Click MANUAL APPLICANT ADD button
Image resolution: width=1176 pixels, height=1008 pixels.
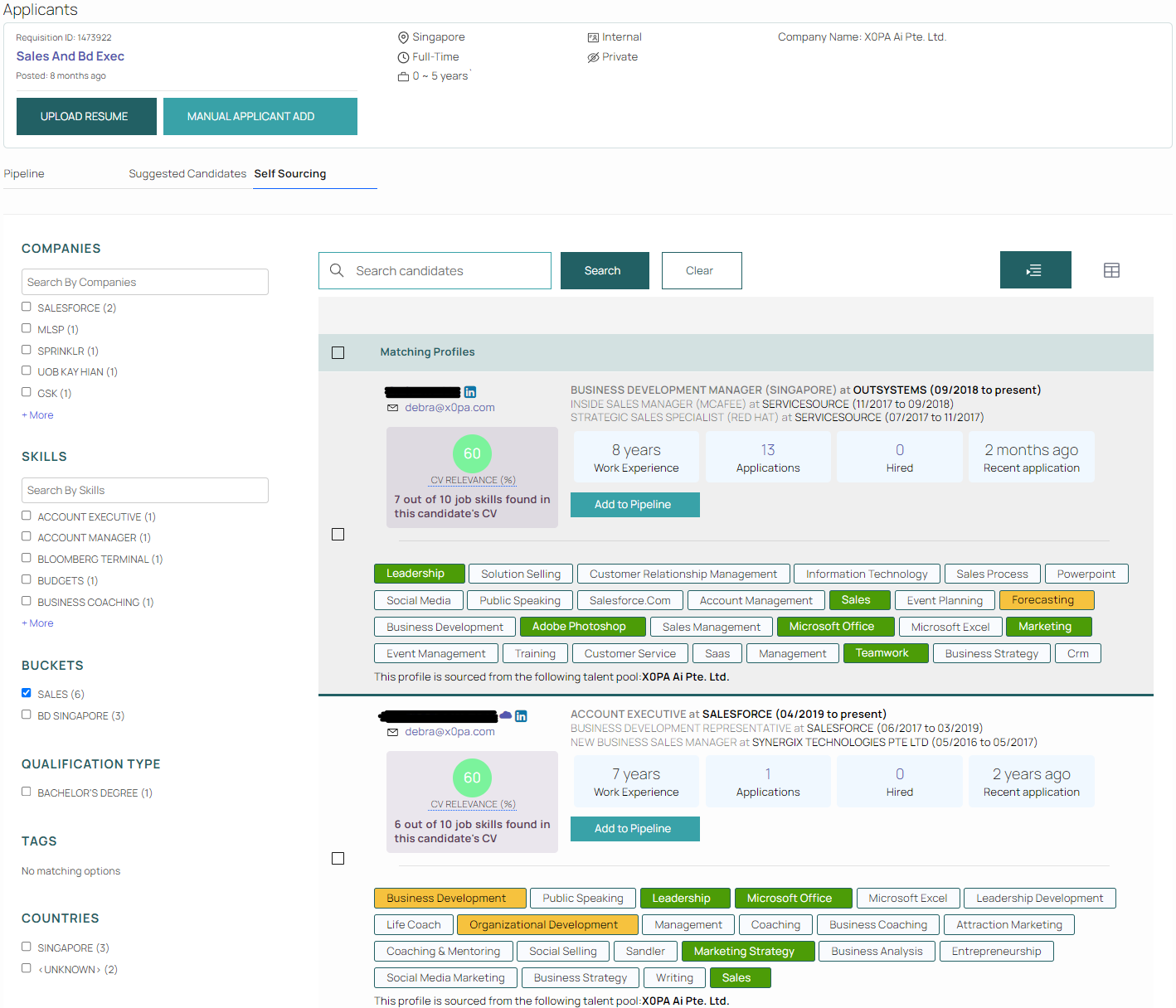(260, 116)
